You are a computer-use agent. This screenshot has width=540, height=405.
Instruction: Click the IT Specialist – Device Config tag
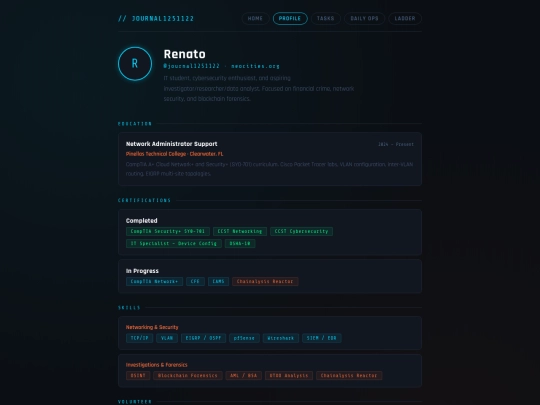coord(174,243)
